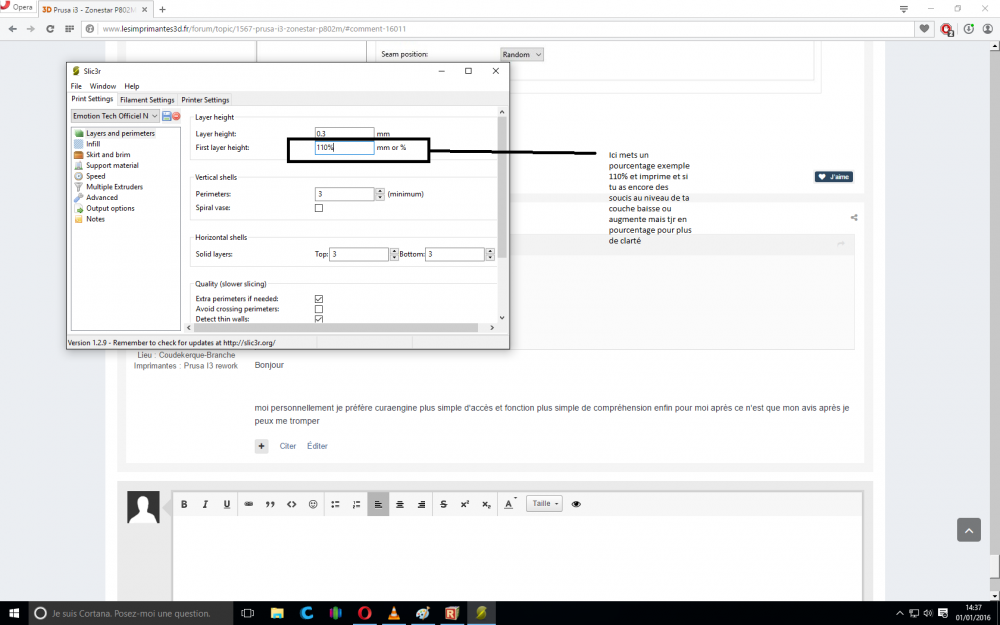Apply superscript formatting
This screenshot has width=1000, height=625.
click(x=465, y=504)
